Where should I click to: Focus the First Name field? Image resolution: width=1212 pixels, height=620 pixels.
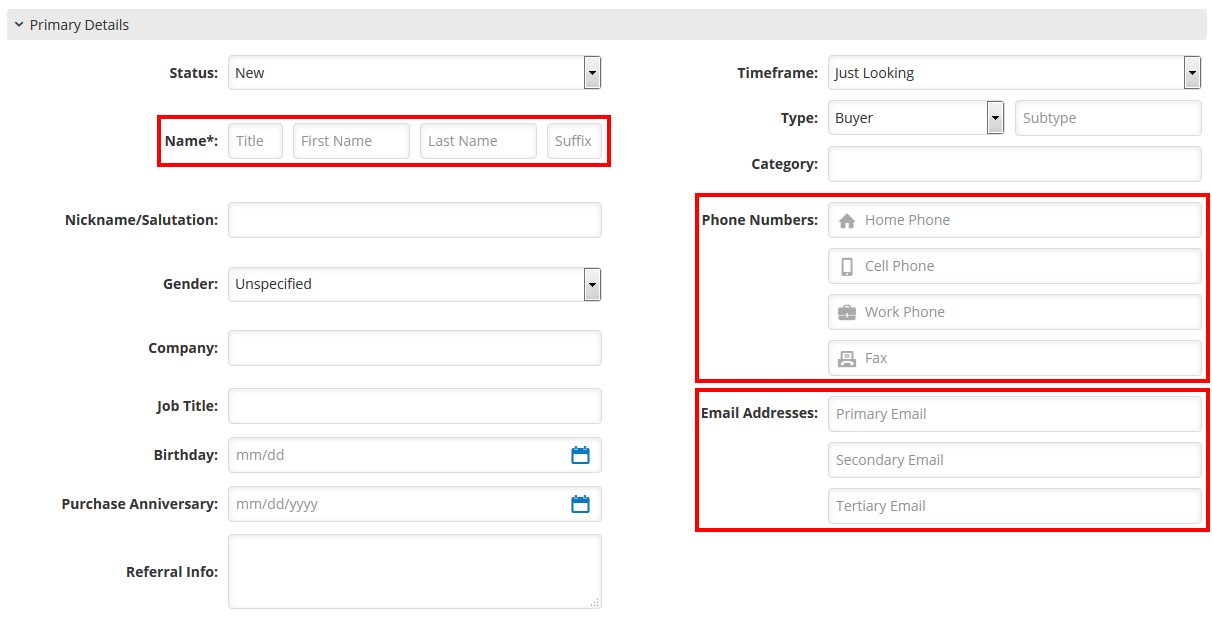351,141
